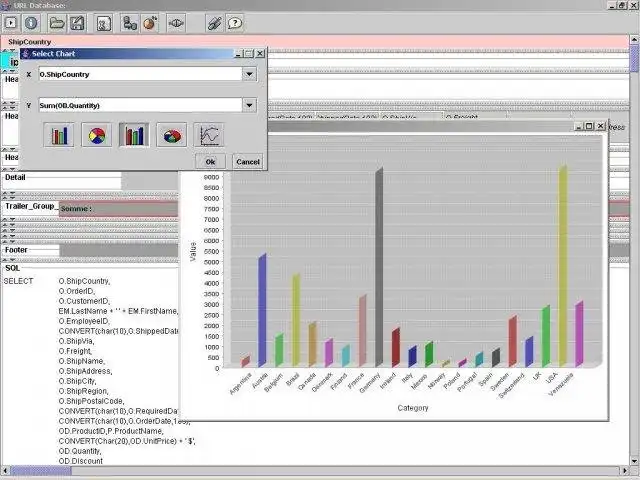640x480 pixels.
Task: Choose the line curve chart type
Action: [209, 135]
